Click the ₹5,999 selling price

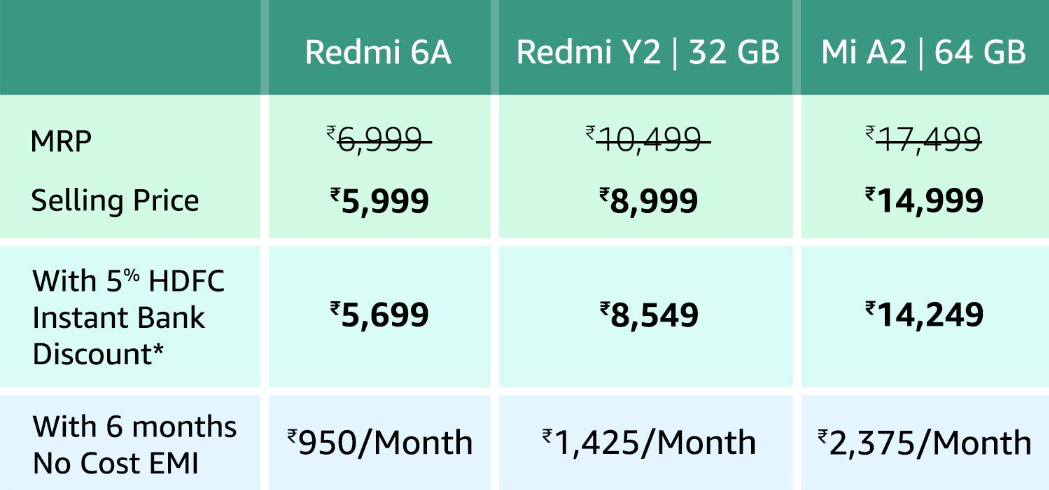click(379, 201)
